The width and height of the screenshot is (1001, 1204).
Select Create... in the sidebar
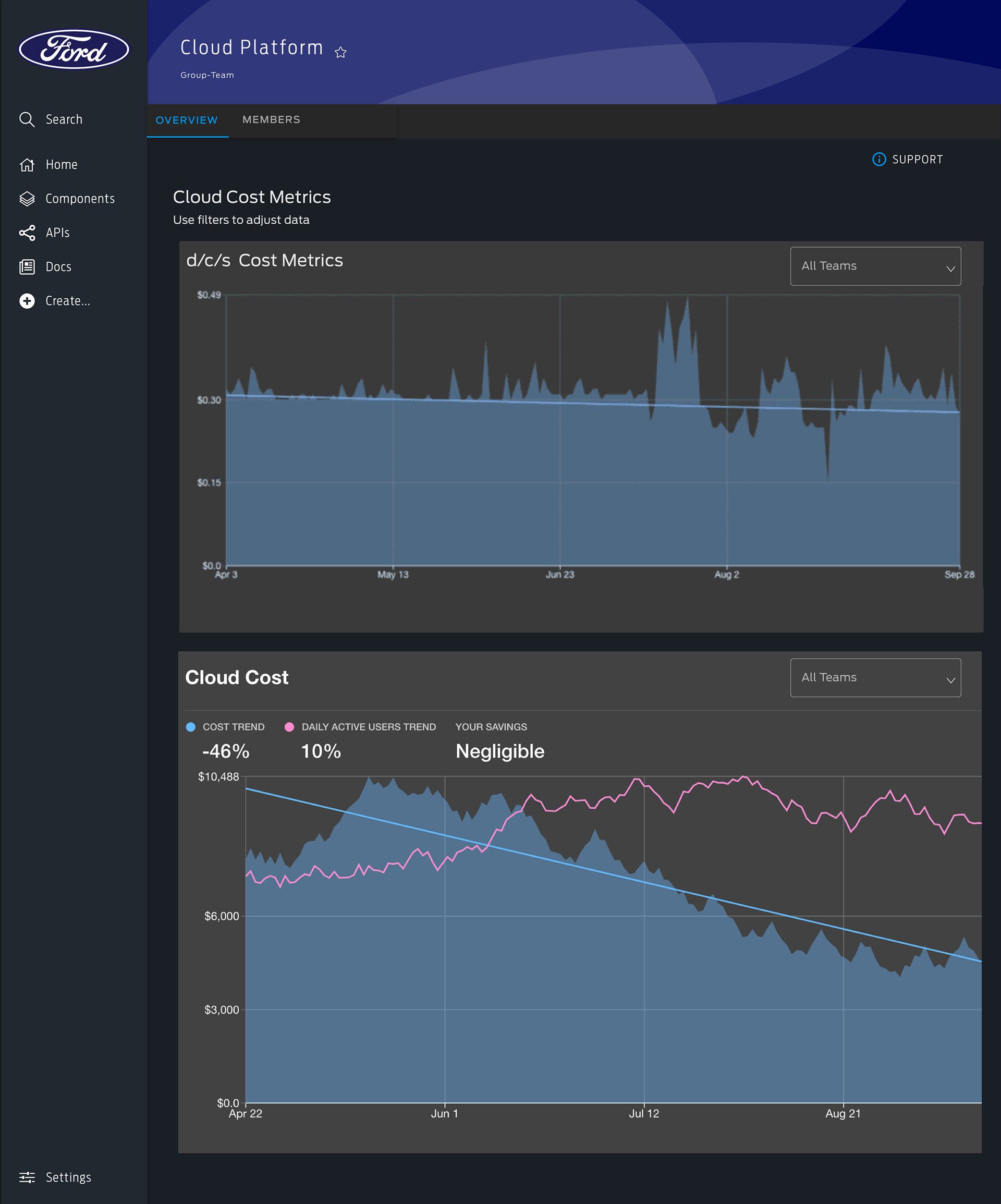[x=68, y=301]
